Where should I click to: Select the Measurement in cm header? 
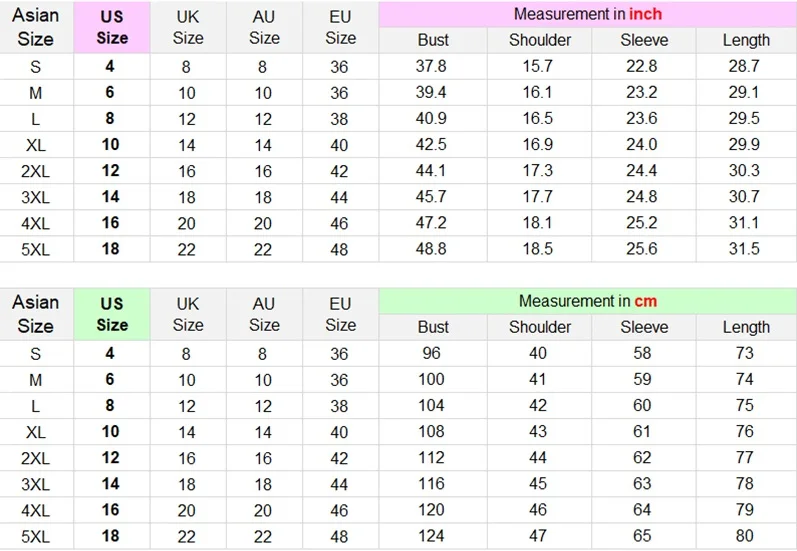(588, 301)
